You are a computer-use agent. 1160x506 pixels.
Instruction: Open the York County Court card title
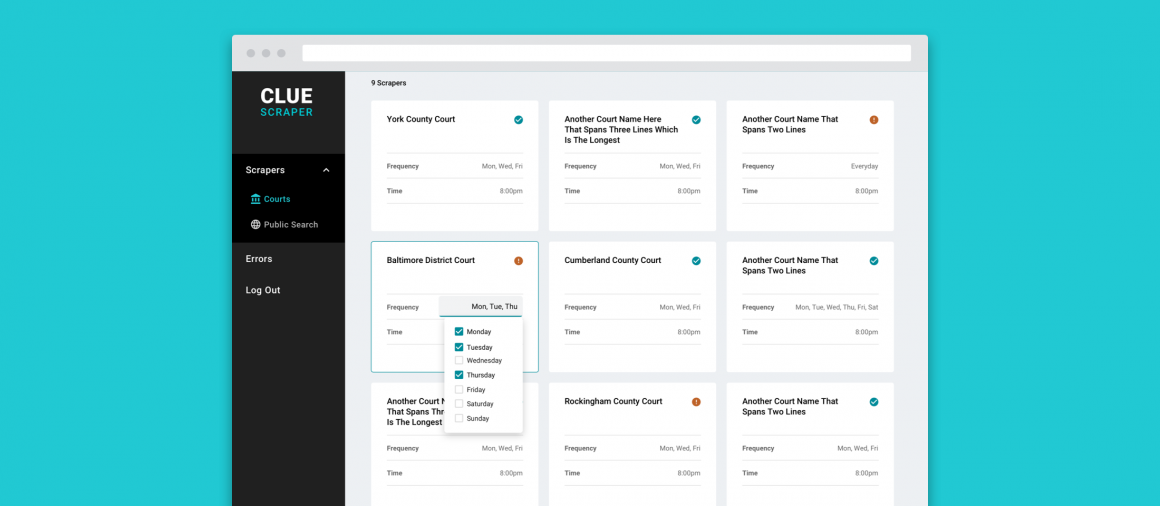pyautogui.click(x=421, y=119)
